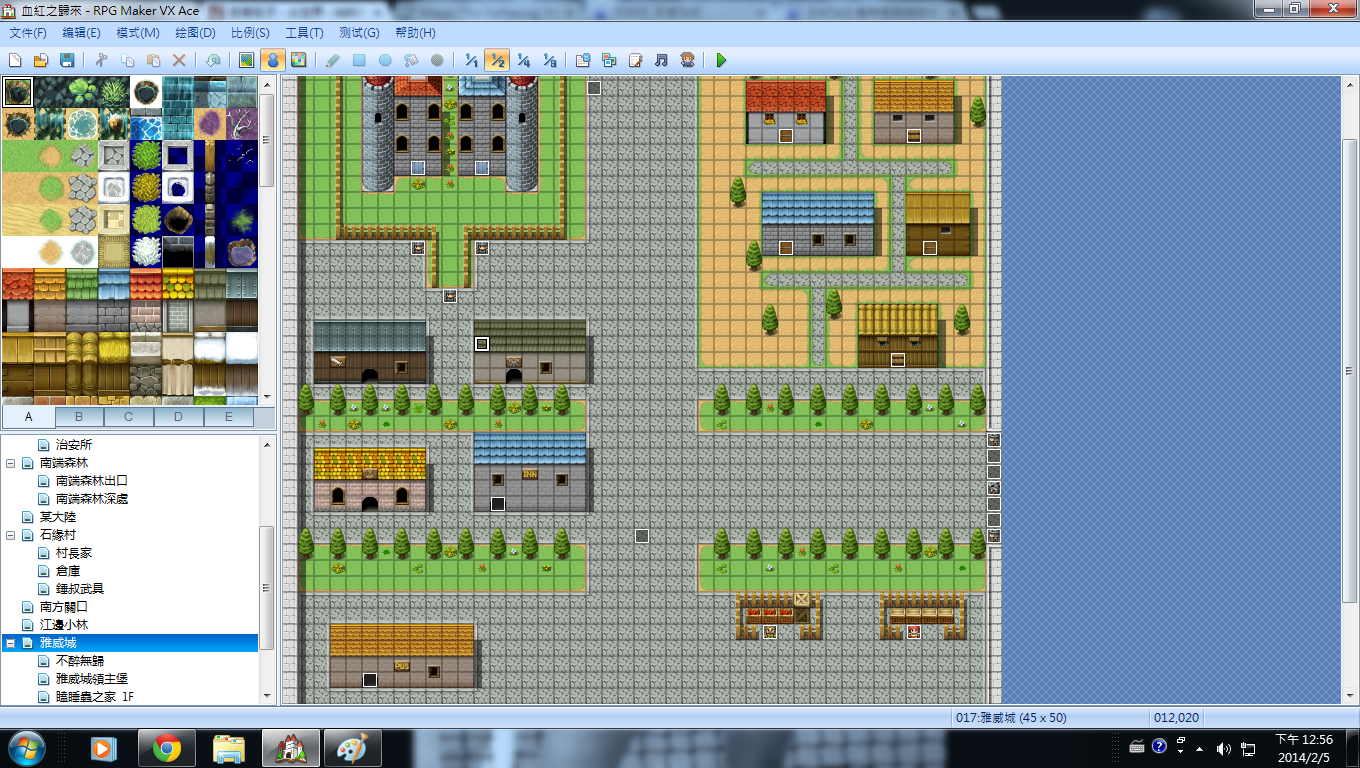Toggle the Event mode button
Image resolution: width=1360 pixels, height=768 pixels.
(272, 60)
